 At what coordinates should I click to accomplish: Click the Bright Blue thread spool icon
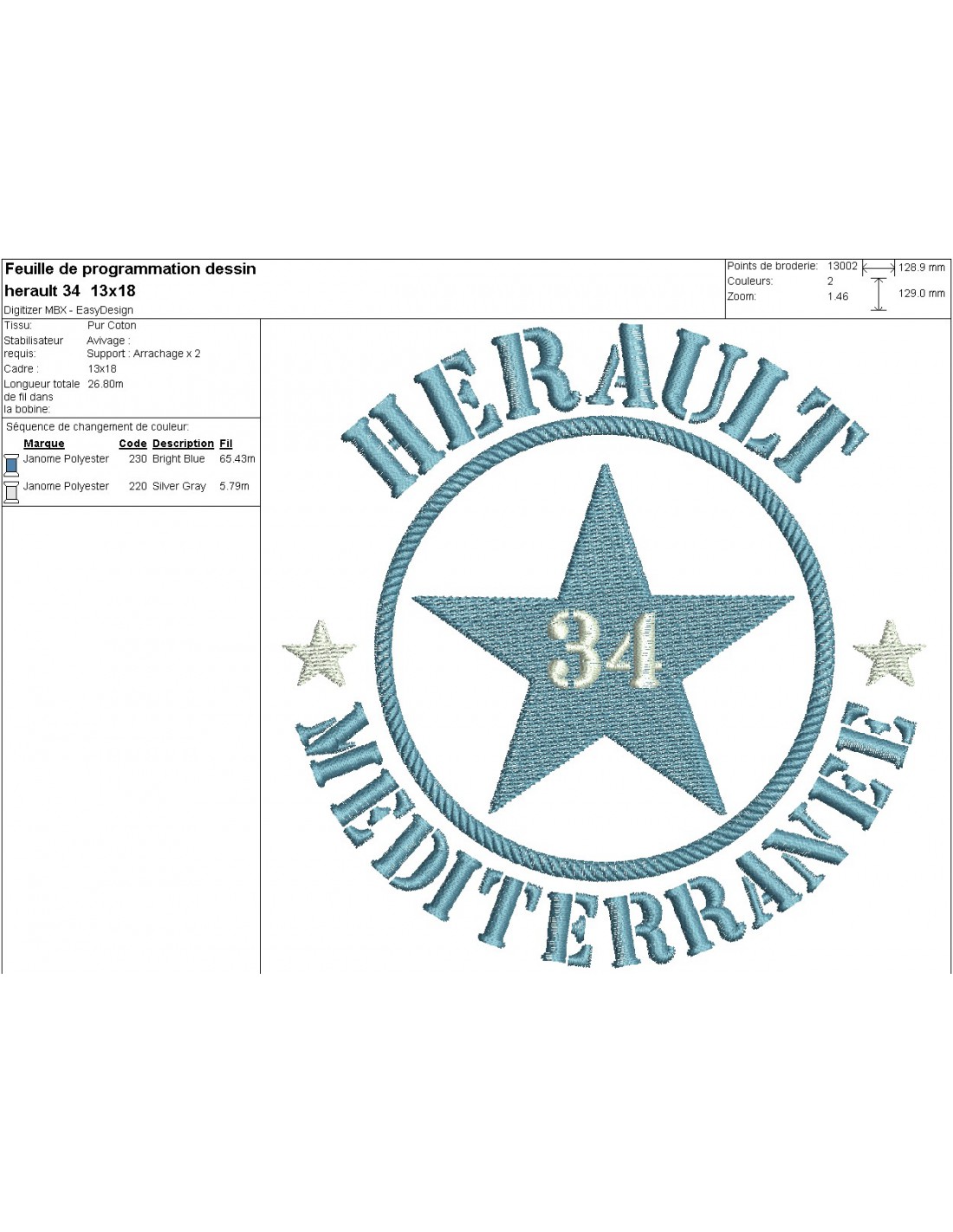point(11,464)
